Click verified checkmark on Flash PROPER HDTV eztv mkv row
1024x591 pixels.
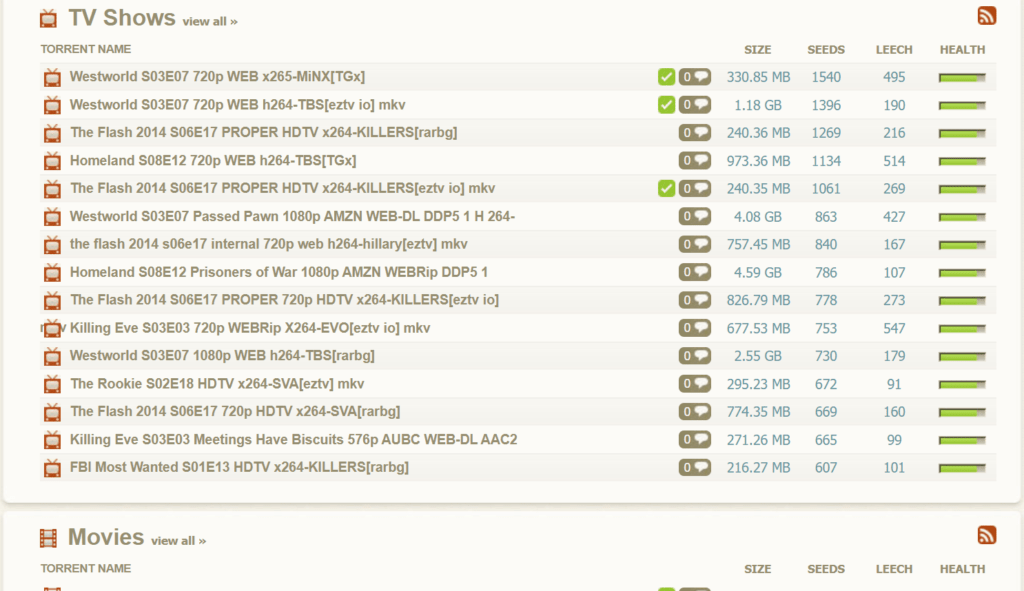666,188
